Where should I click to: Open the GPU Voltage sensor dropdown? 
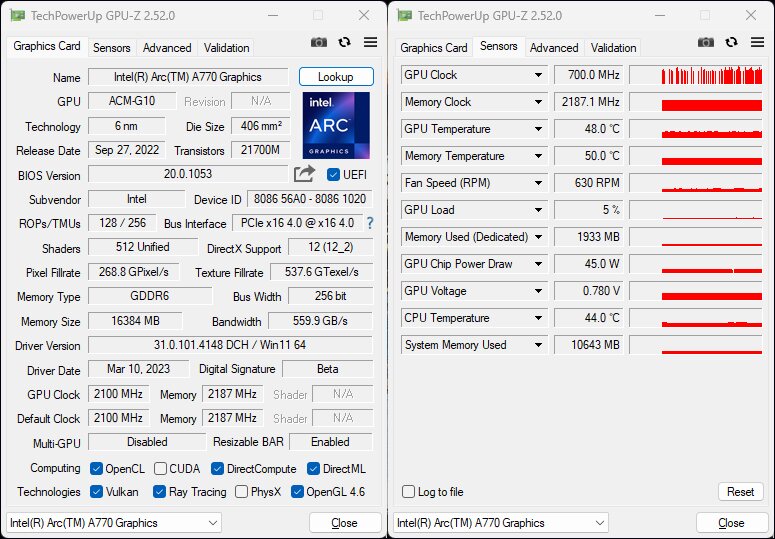pos(538,291)
